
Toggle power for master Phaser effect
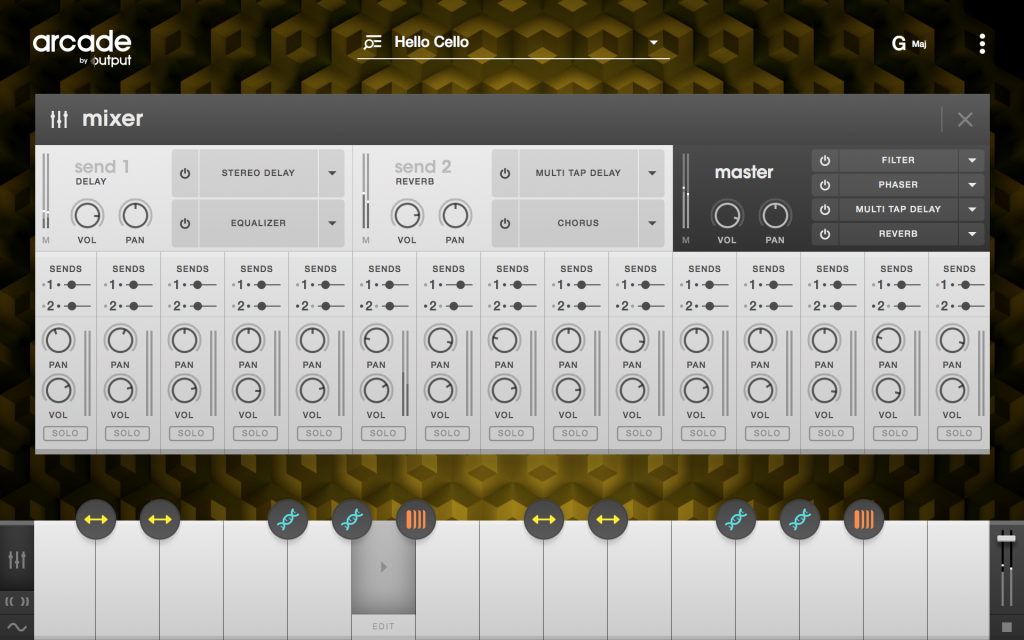[x=825, y=185]
